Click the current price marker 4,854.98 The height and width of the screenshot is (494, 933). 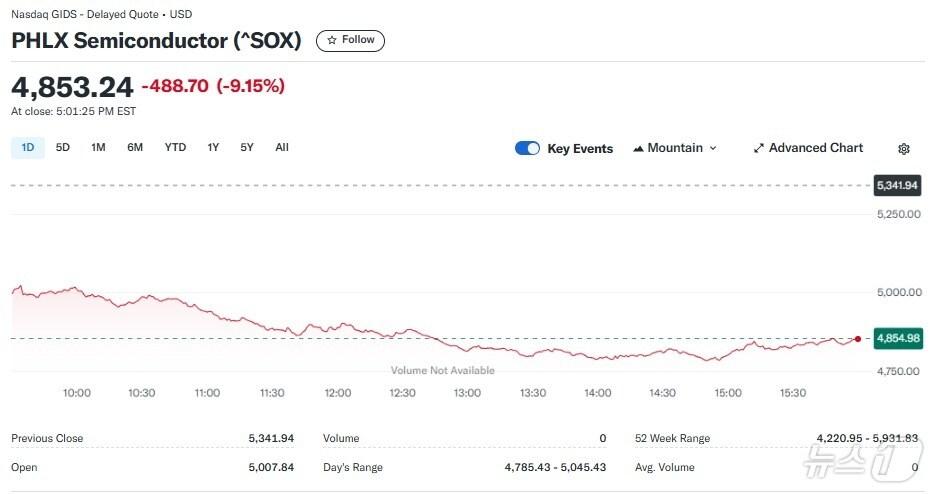pyautogui.click(x=897, y=339)
